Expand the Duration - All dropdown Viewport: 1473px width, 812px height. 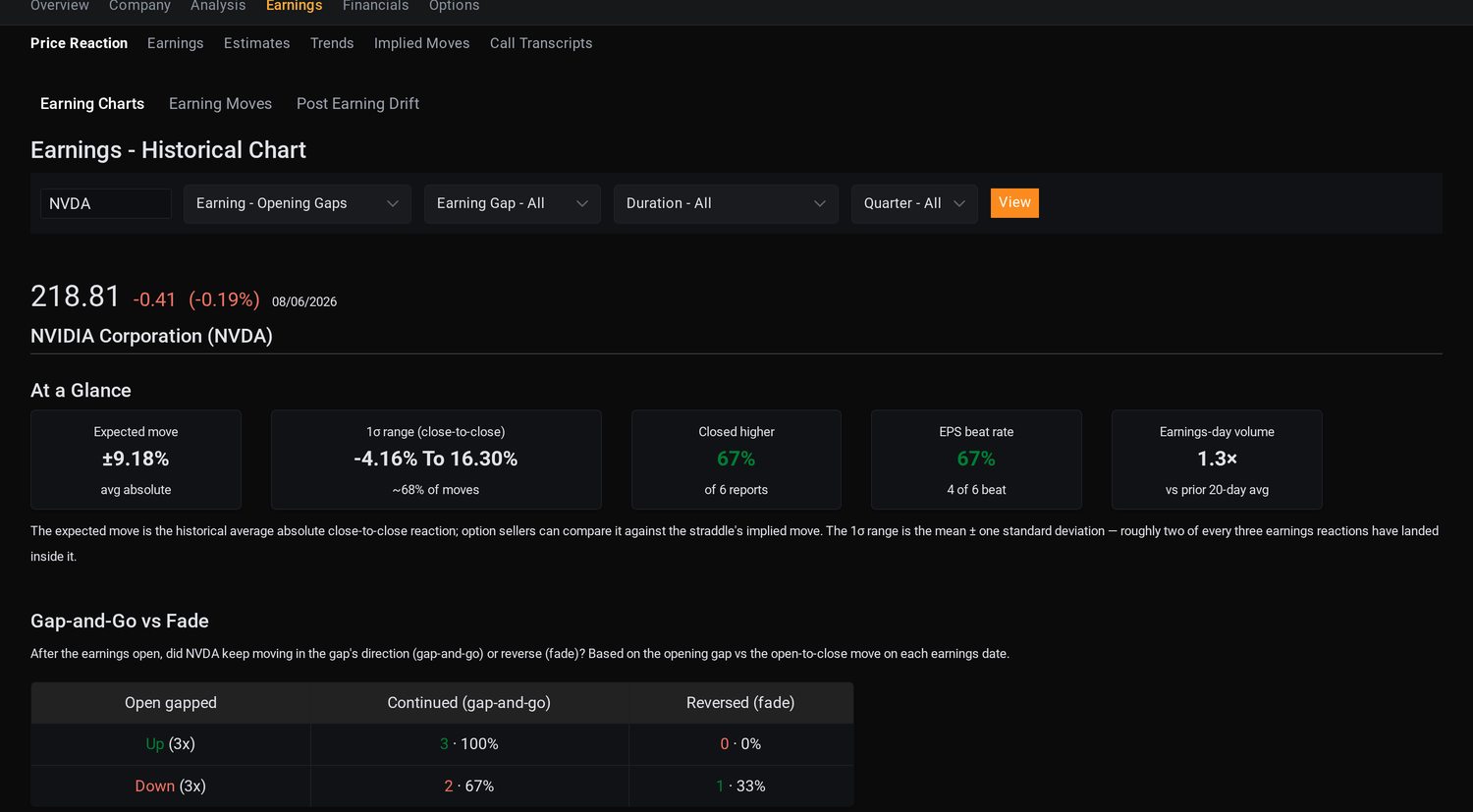(726, 203)
